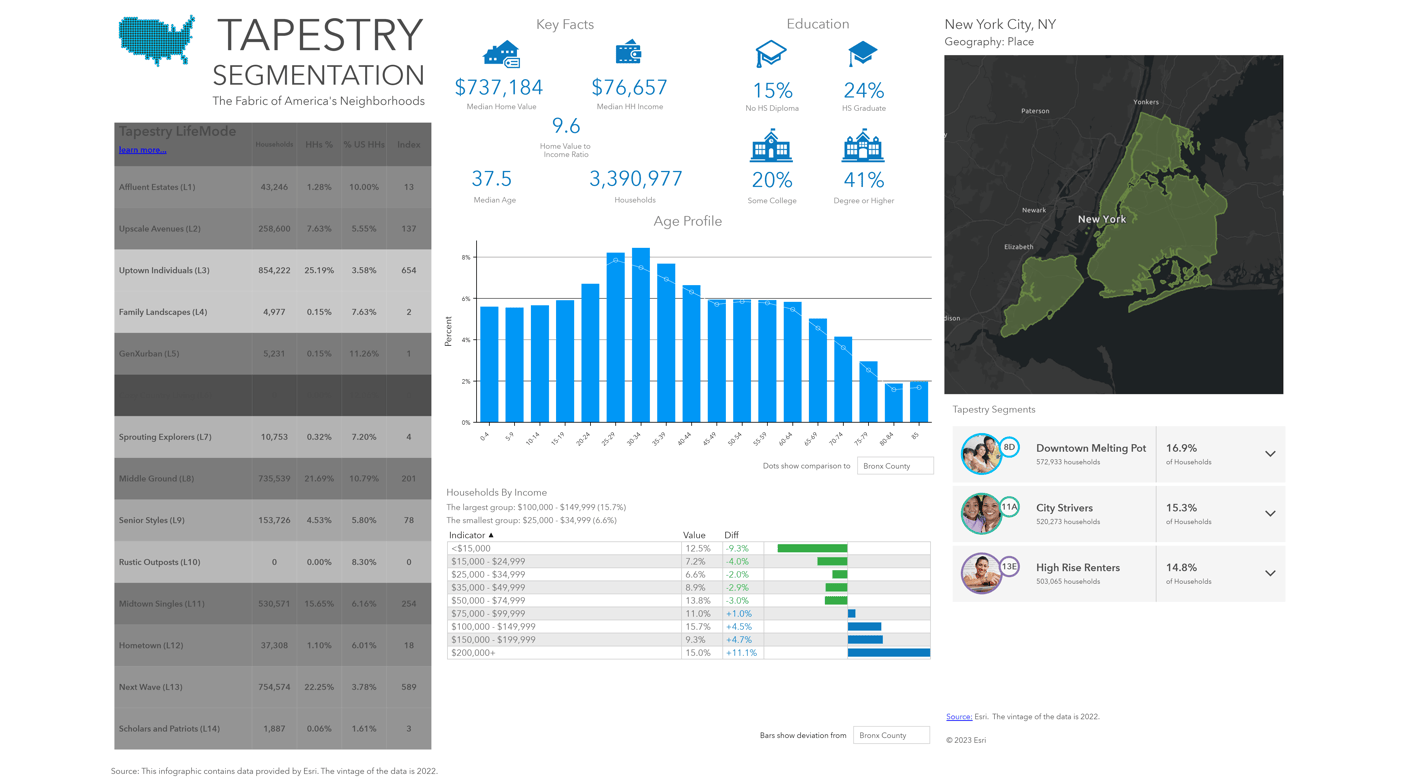Select the Diff column header
Image resolution: width=1403 pixels, height=780 pixels.
coord(731,535)
